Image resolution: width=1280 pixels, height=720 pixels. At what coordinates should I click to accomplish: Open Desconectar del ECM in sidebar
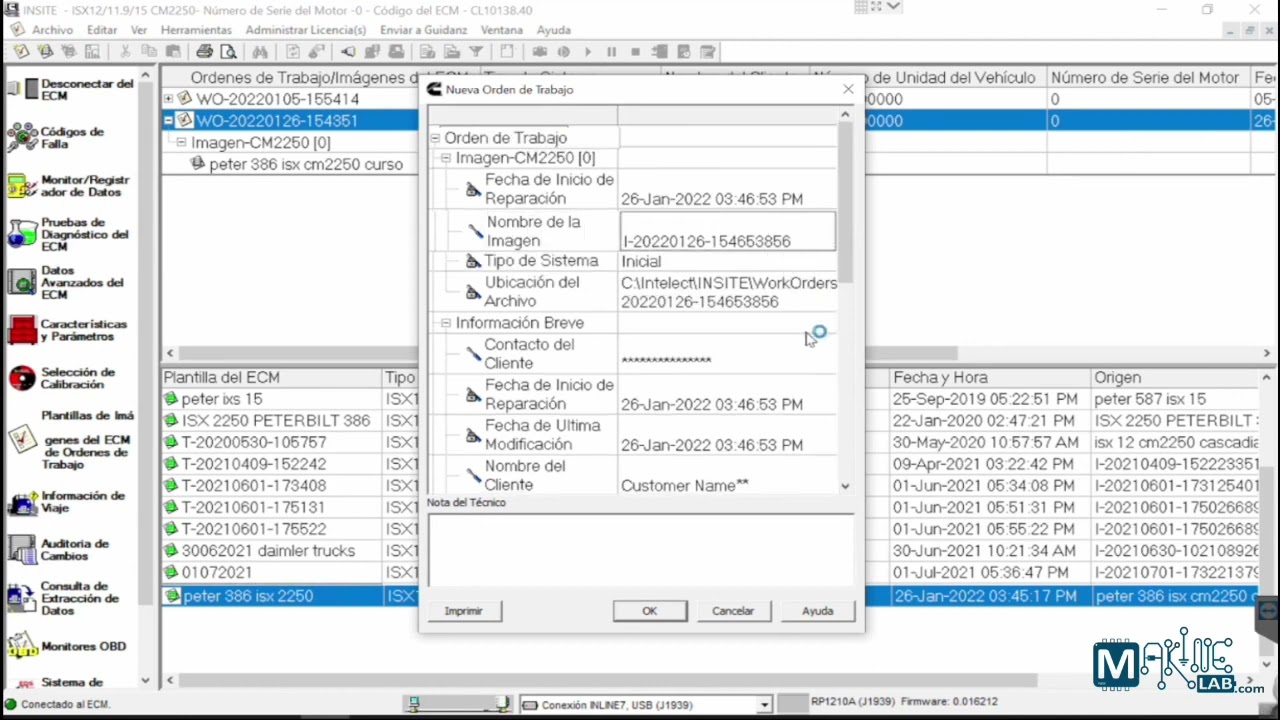pyautogui.click(x=71, y=90)
